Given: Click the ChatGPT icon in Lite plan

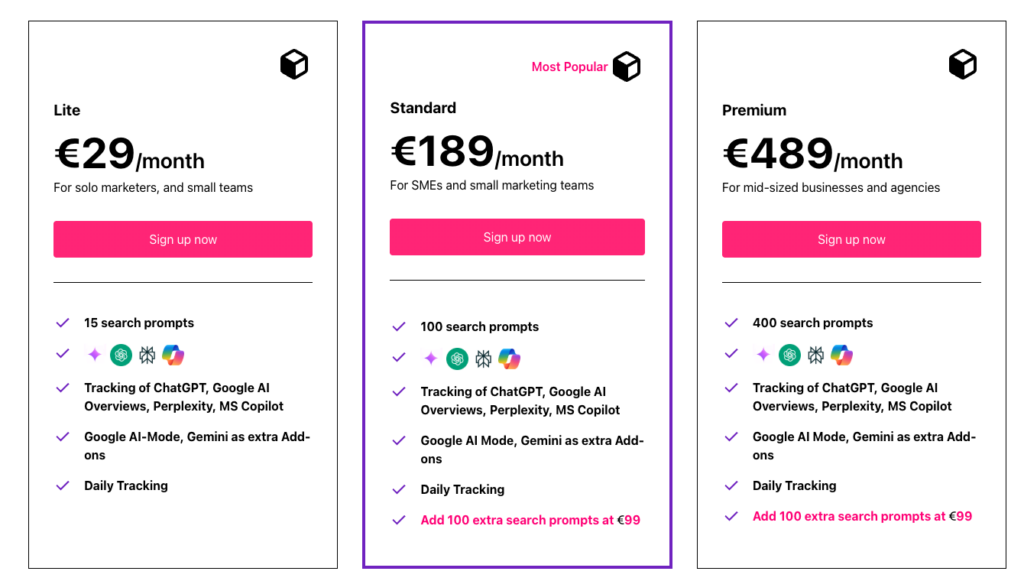Looking at the screenshot, I should coord(121,354).
